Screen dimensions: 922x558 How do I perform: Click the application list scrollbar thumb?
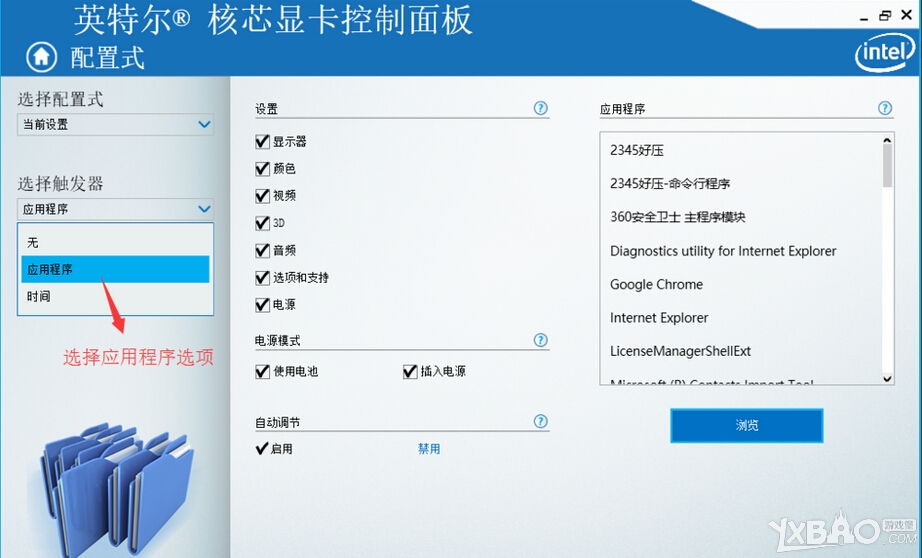click(x=887, y=166)
